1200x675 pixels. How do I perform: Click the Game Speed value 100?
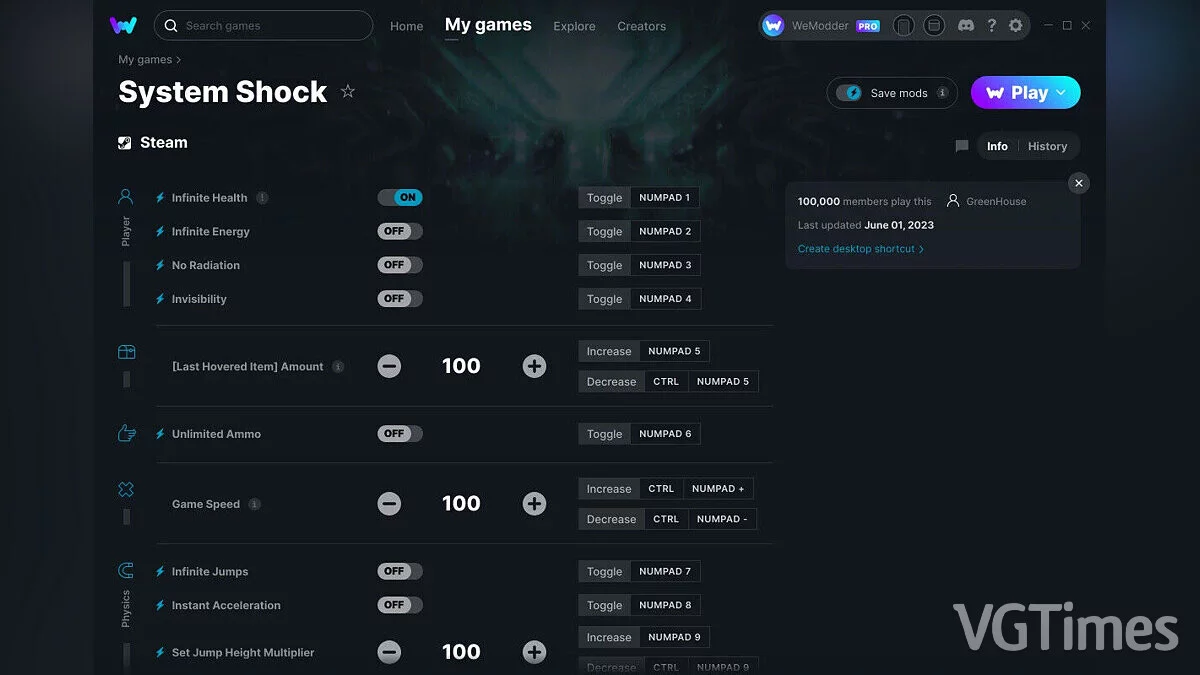(x=461, y=504)
